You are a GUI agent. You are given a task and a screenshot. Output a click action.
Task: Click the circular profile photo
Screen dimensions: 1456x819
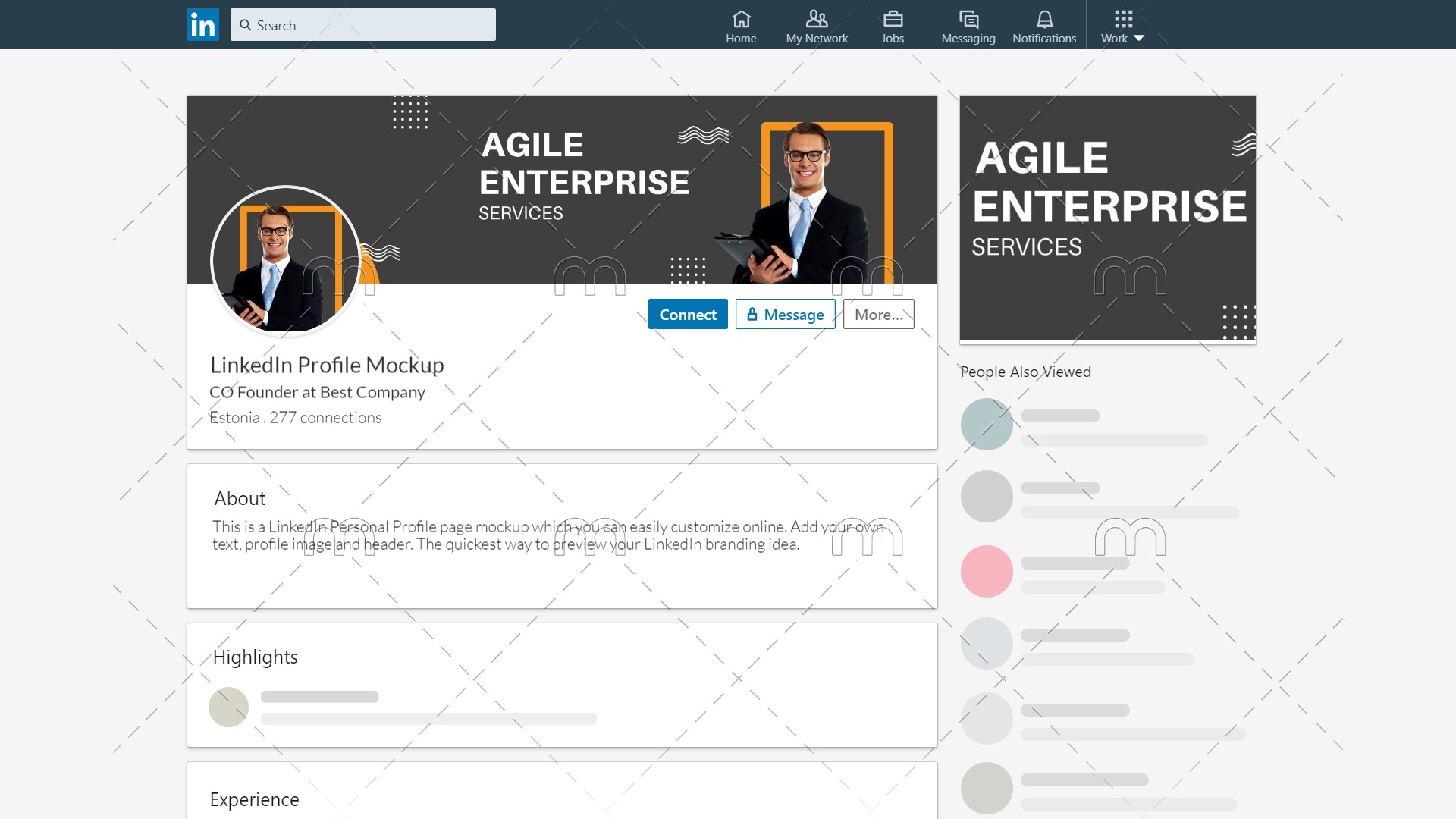(286, 260)
